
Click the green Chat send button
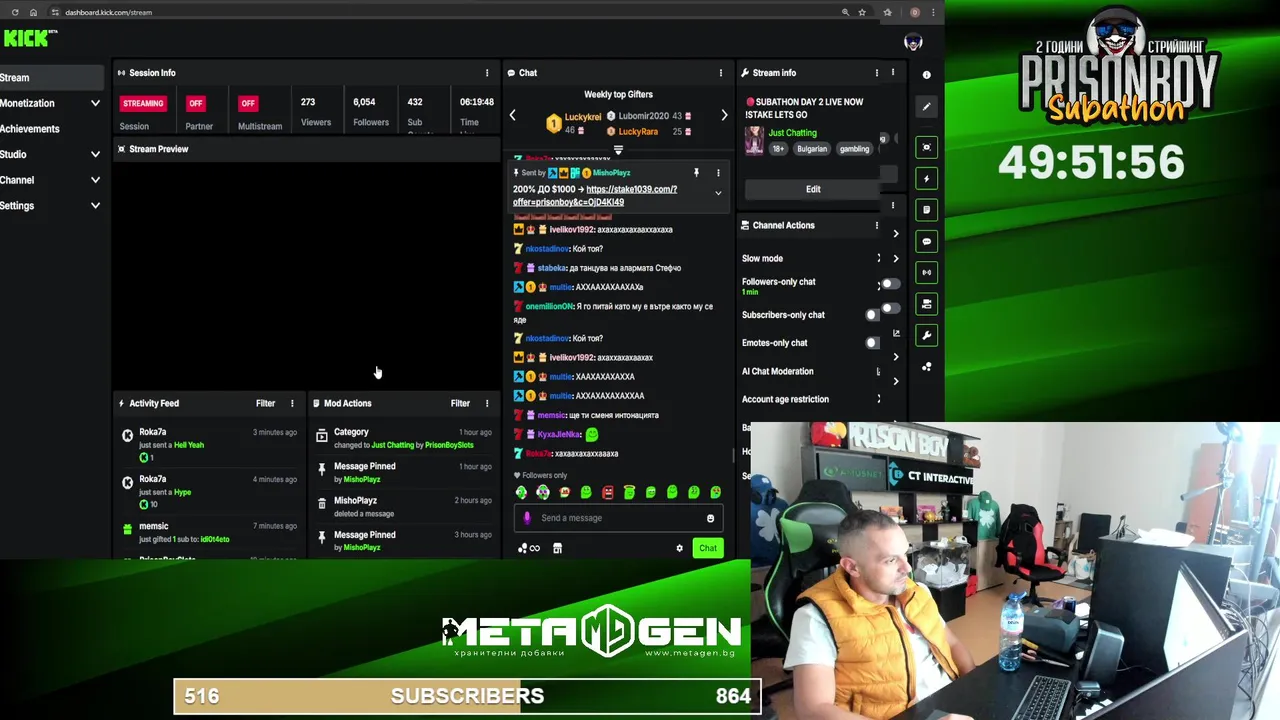pos(708,548)
